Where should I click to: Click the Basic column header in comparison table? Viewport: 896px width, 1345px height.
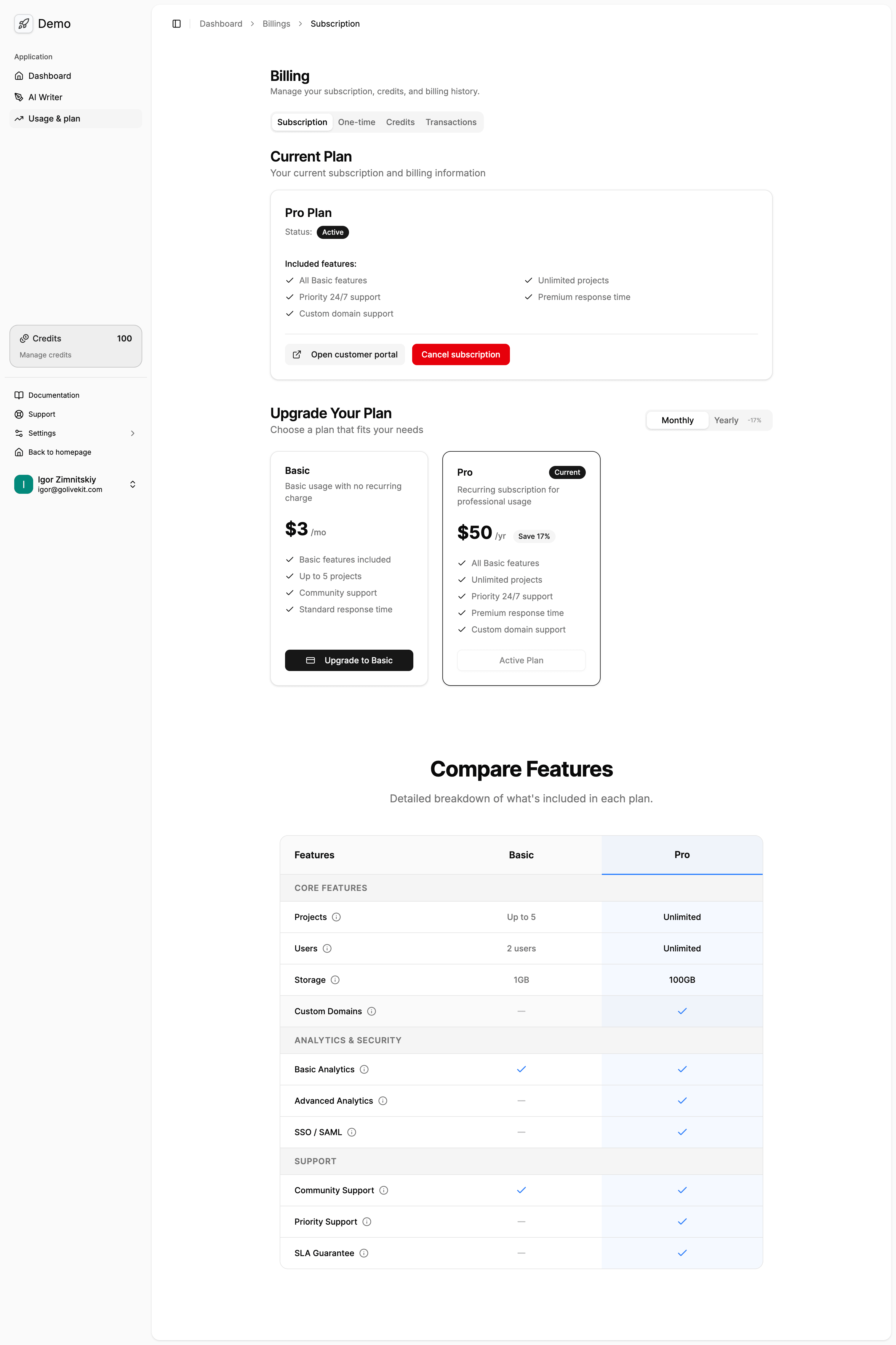[521, 854]
